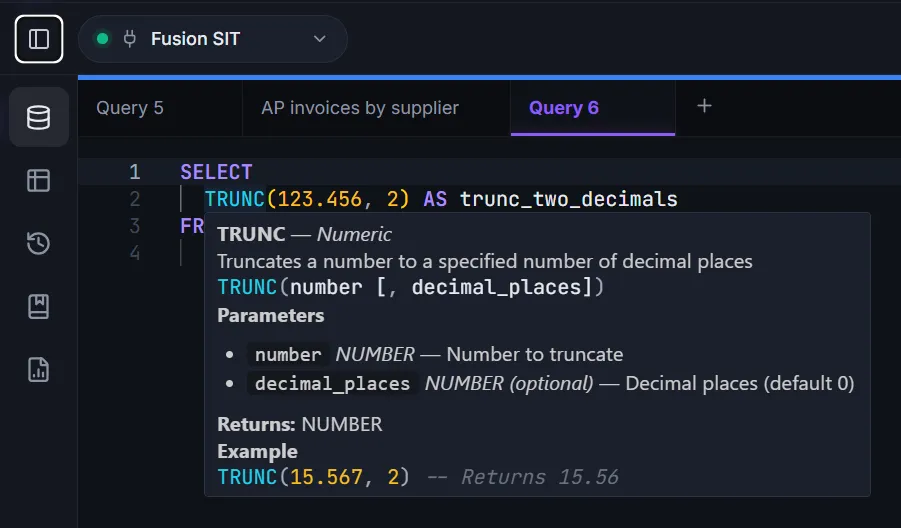Click line number 1 in gutter

134,172
